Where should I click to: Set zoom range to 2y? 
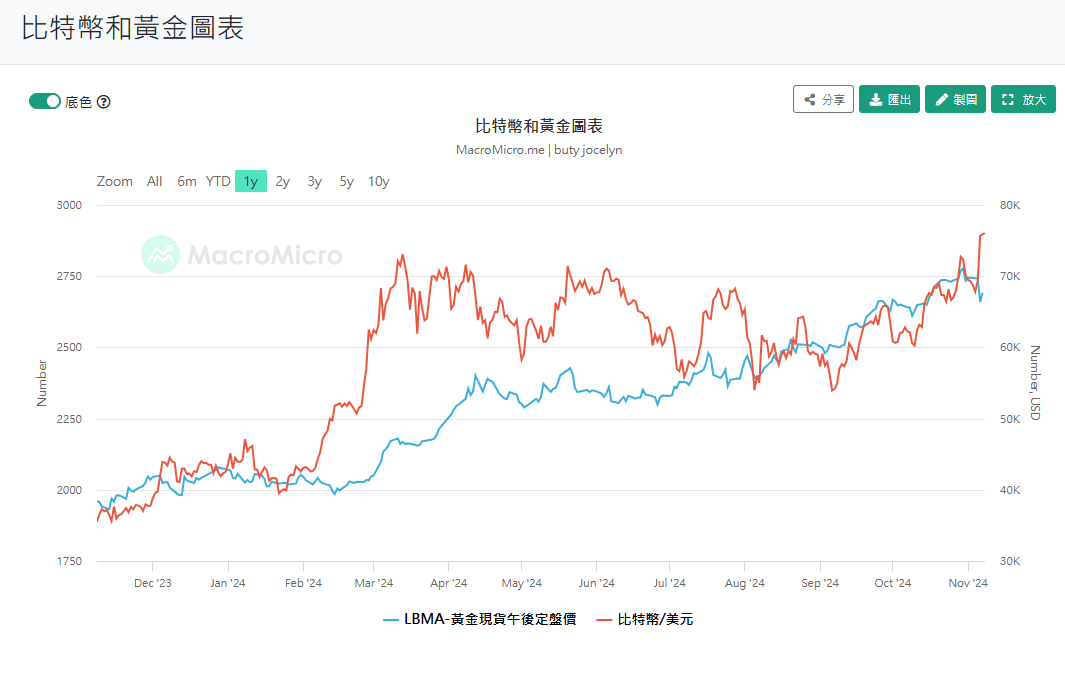pos(283,181)
